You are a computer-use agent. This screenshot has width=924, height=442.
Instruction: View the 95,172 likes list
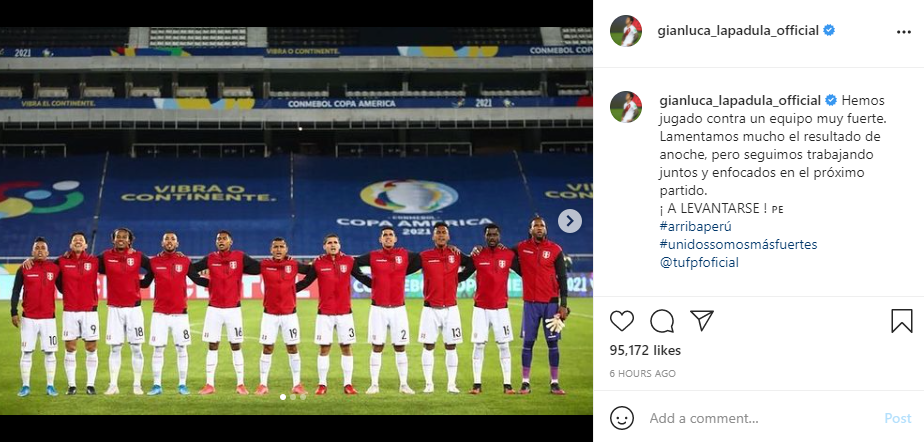[x=645, y=350]
